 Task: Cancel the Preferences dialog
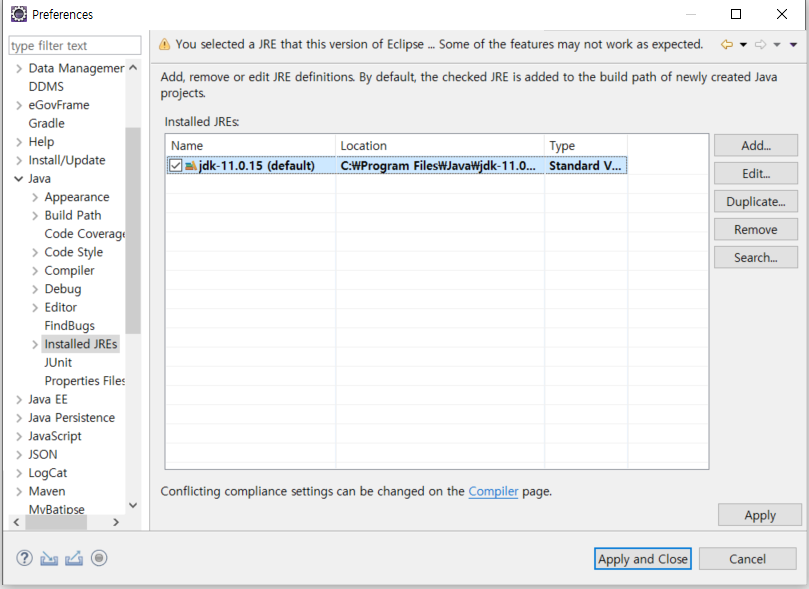point(747,559)
